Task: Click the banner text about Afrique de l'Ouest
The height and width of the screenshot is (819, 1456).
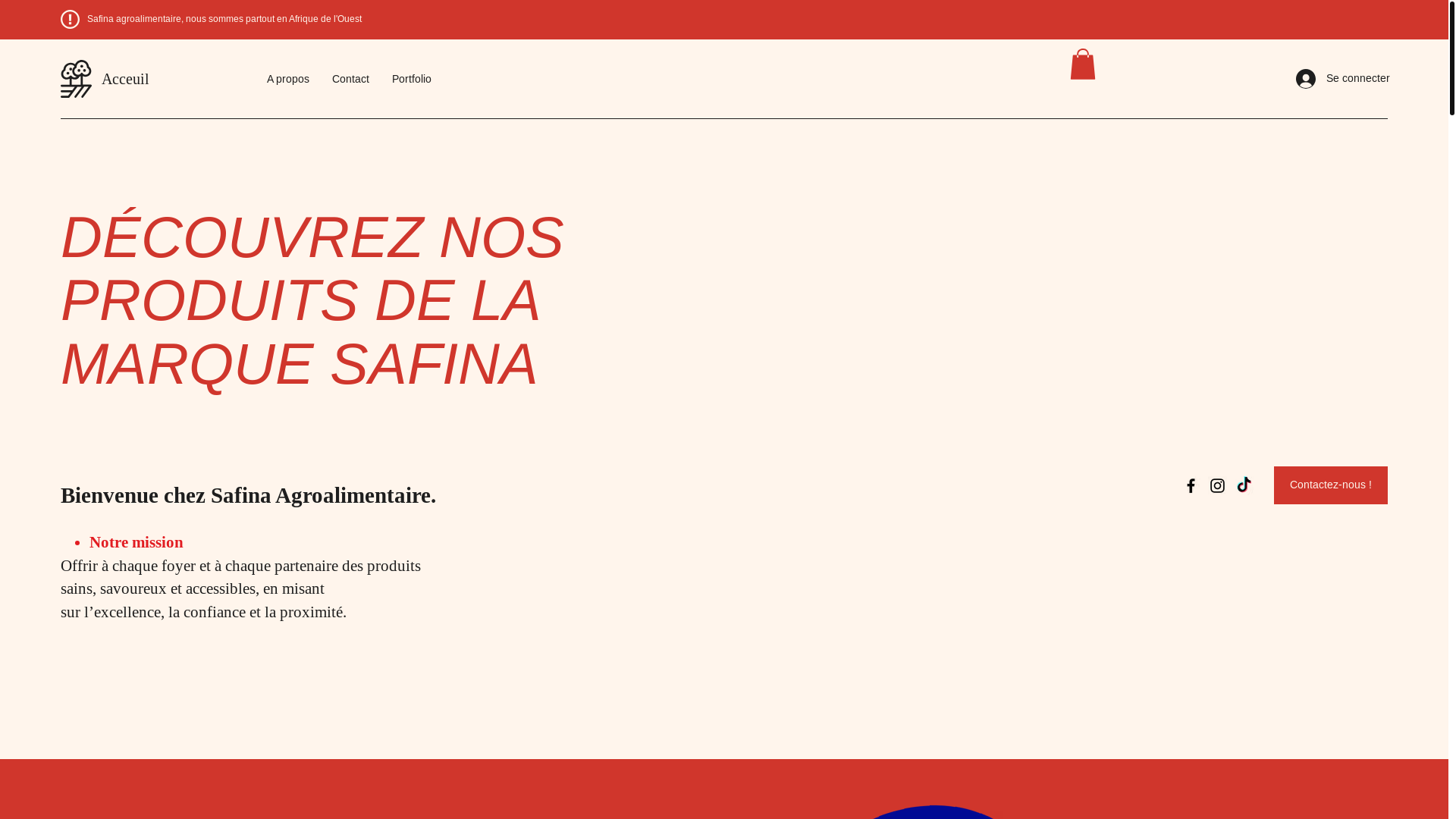Action: click(x=224, y=19)
